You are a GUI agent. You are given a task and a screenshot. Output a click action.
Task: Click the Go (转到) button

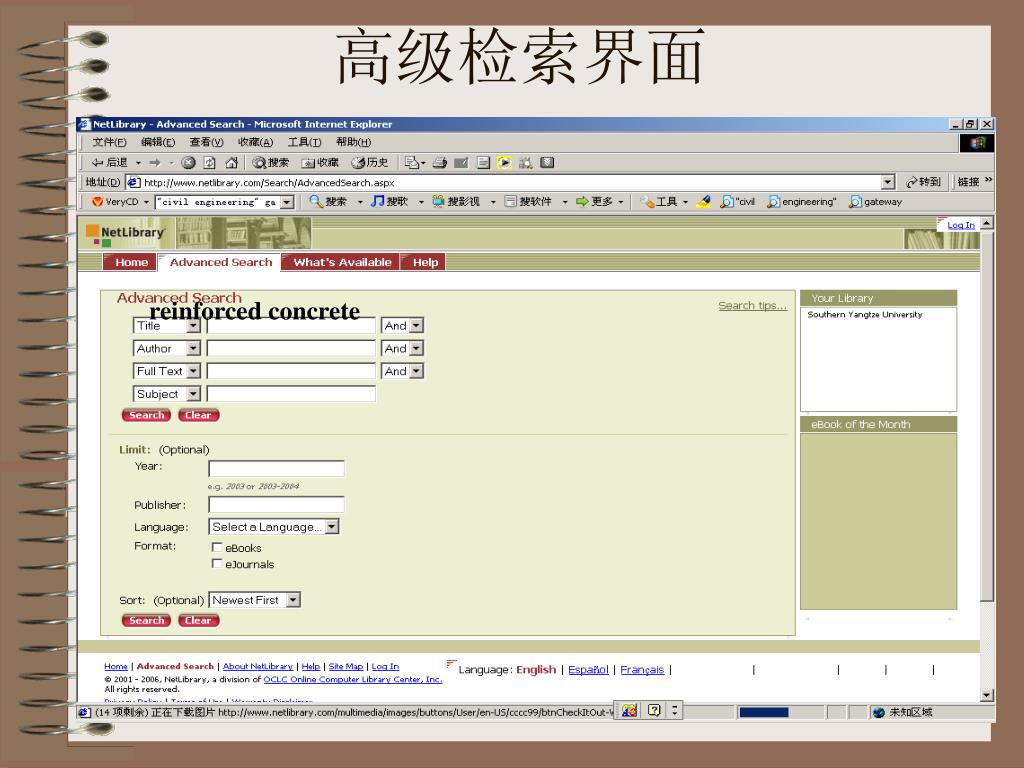coord(923,182)
